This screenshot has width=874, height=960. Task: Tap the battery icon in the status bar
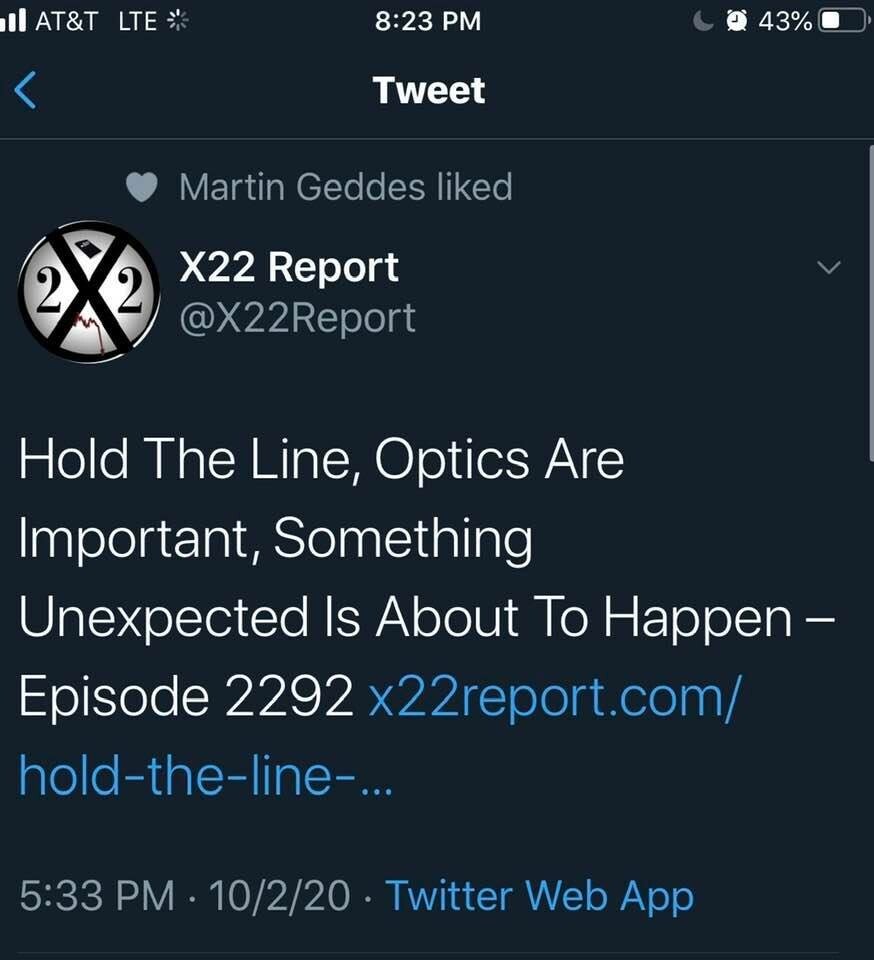tap(842, 20)
